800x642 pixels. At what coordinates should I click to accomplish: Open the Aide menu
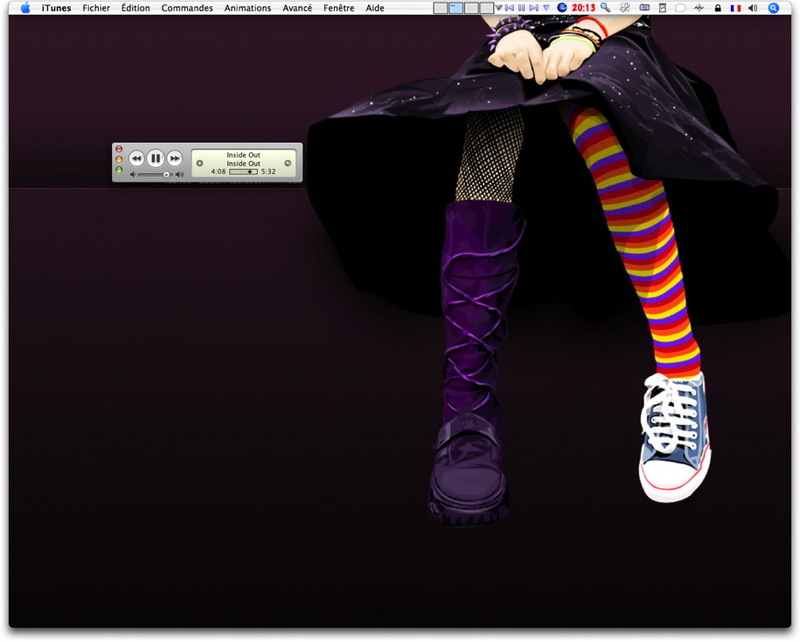[x=374, y=8]
